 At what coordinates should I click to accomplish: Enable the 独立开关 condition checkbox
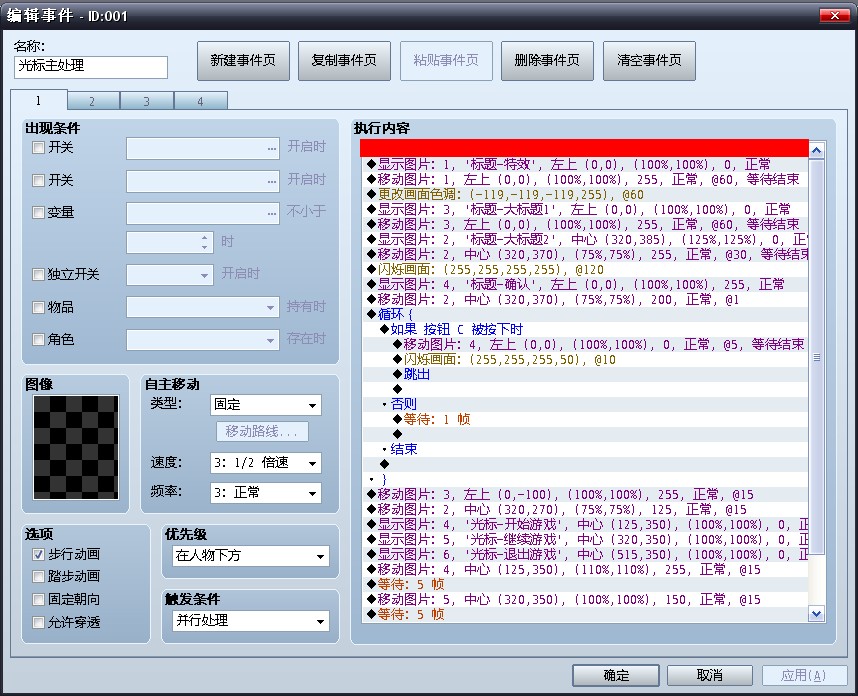point(38,274)
